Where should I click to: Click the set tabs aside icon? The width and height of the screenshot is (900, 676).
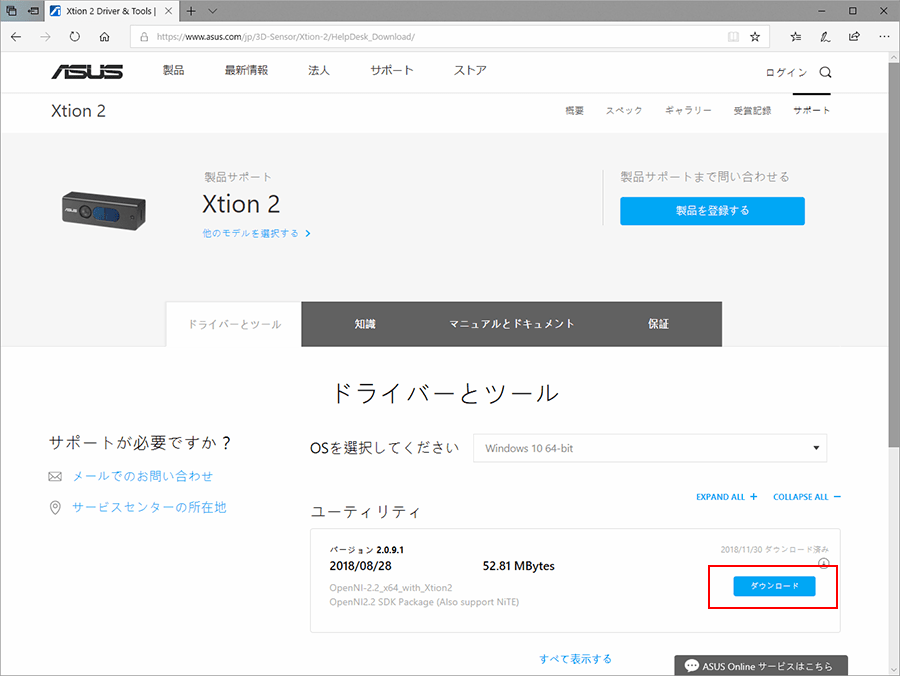[x=33, y=11]
